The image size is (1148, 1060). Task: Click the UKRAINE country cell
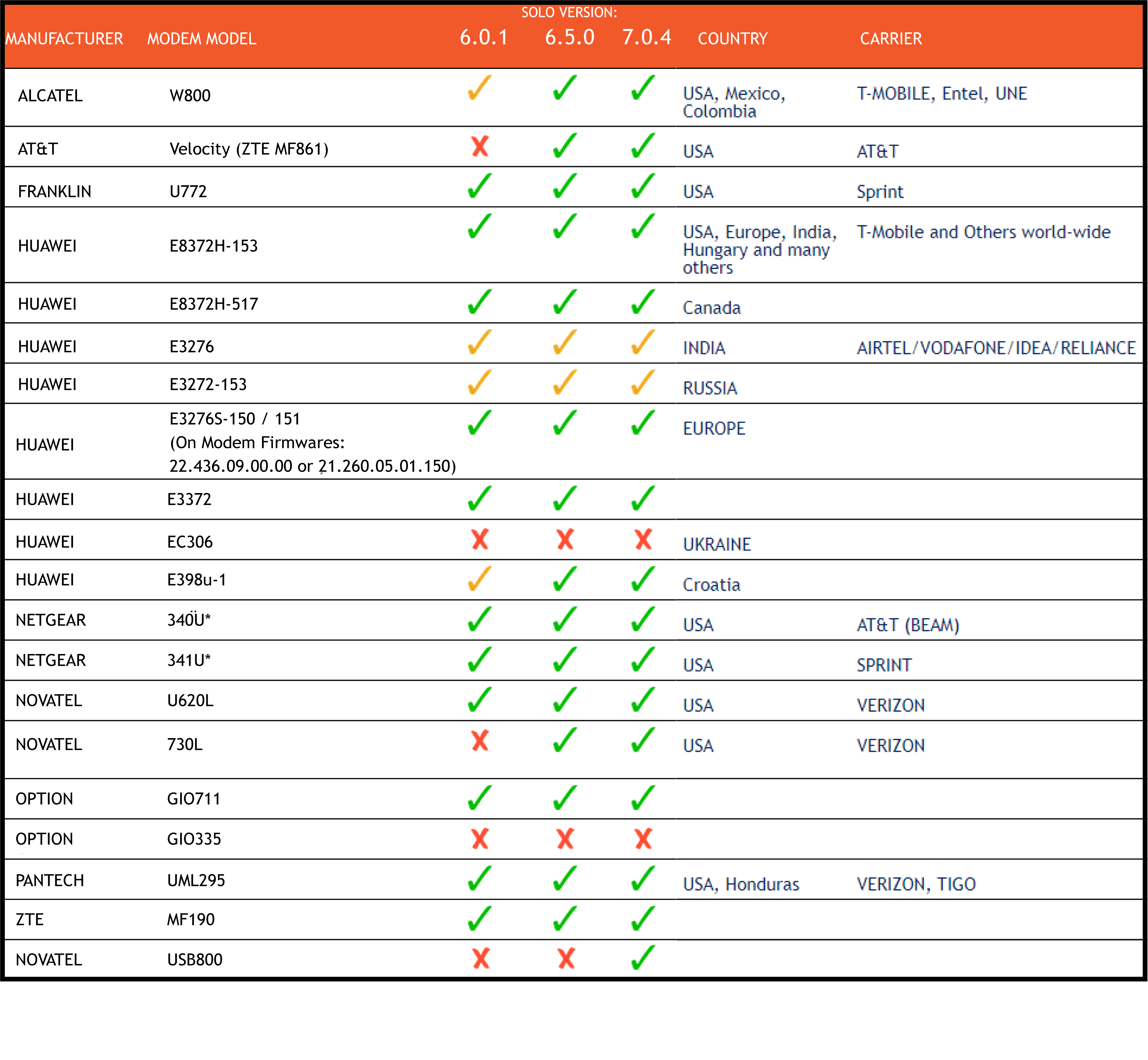(717, 544)
